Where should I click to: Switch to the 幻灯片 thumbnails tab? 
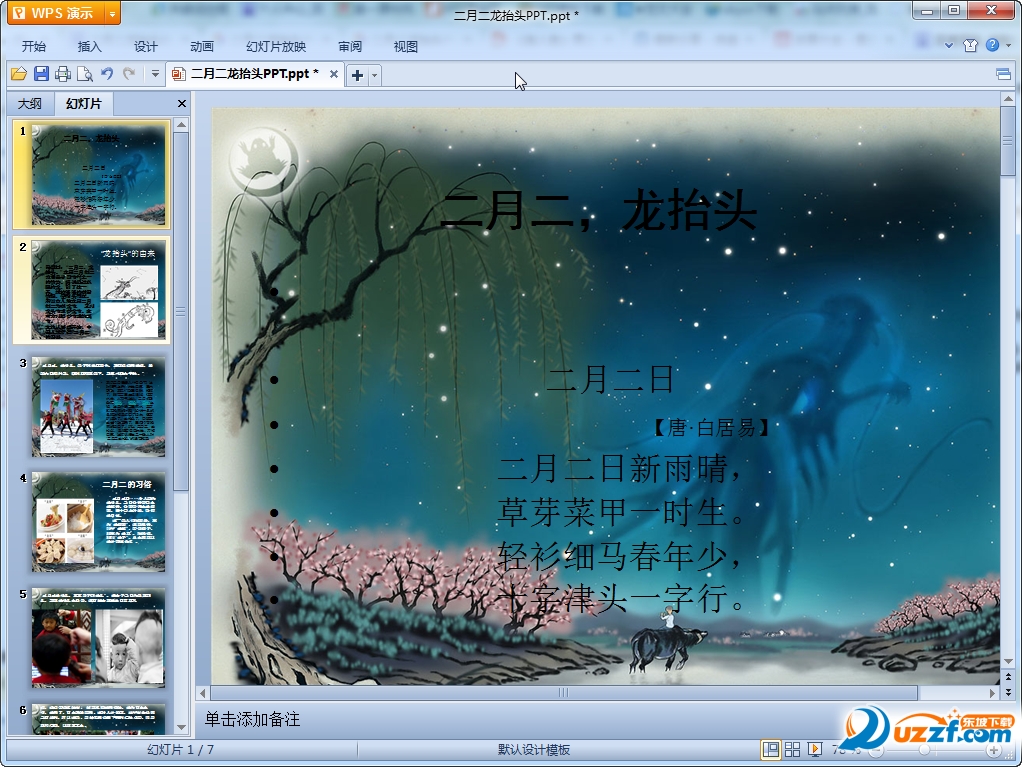tap(83, 104)
